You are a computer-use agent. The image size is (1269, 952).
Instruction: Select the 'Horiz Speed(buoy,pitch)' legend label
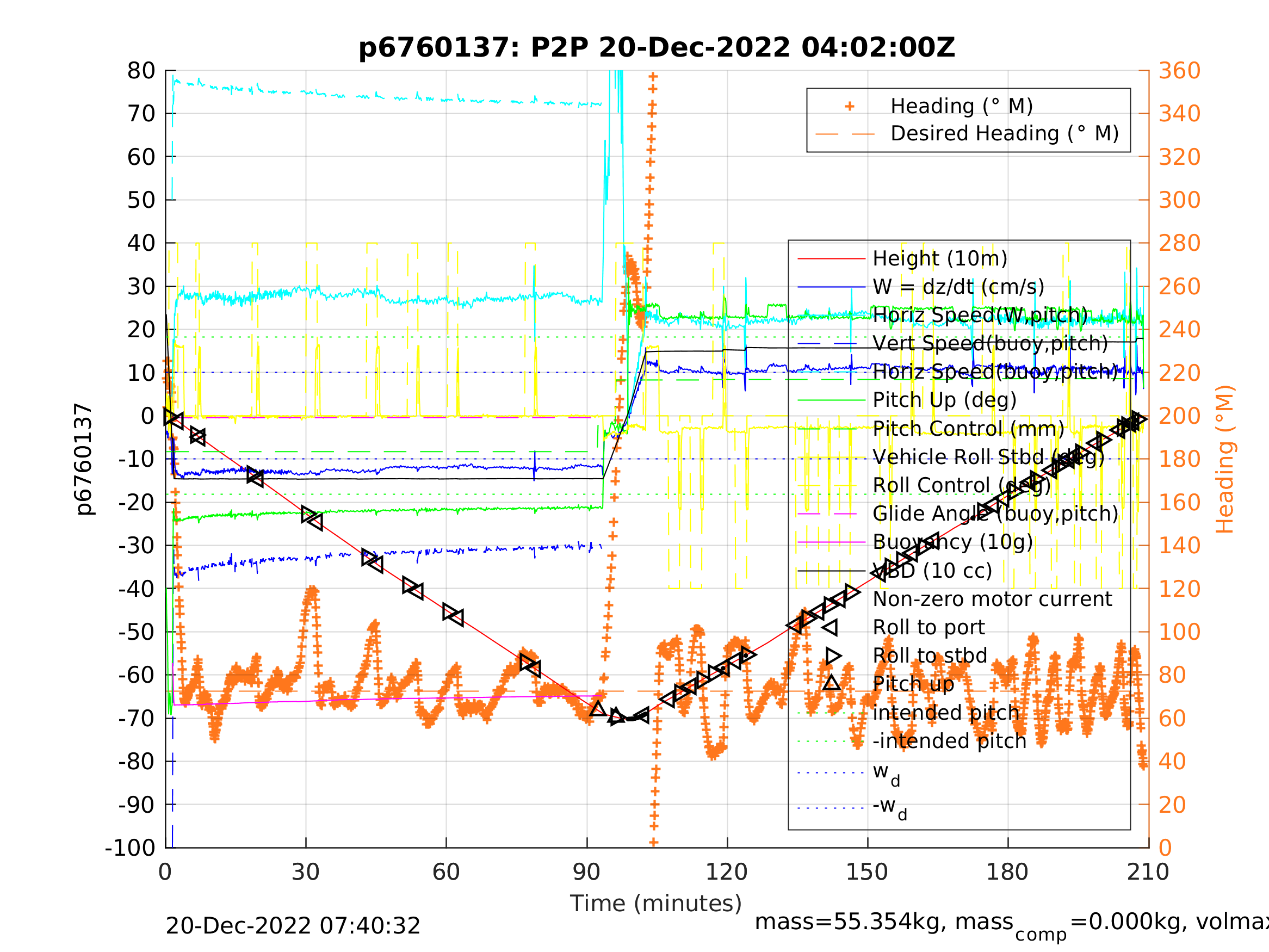pos(995,372)
